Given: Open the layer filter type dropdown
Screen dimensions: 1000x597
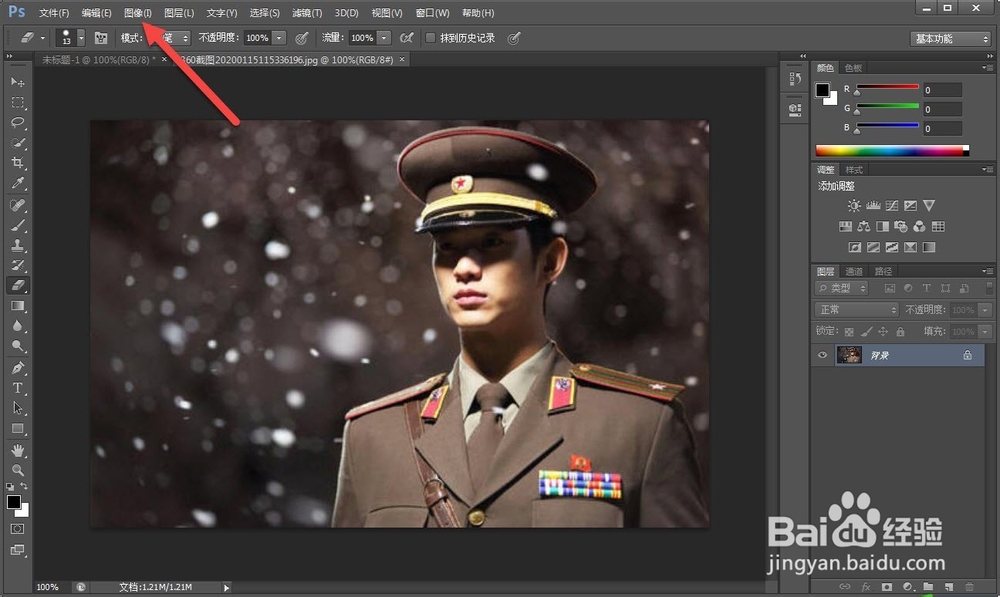Looking at the screenshot, I should pos(841,288).
